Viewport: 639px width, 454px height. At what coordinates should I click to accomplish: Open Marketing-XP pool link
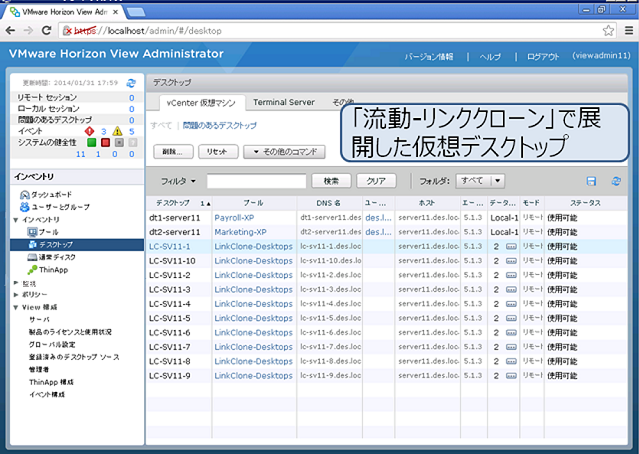(x=240, y=232)
